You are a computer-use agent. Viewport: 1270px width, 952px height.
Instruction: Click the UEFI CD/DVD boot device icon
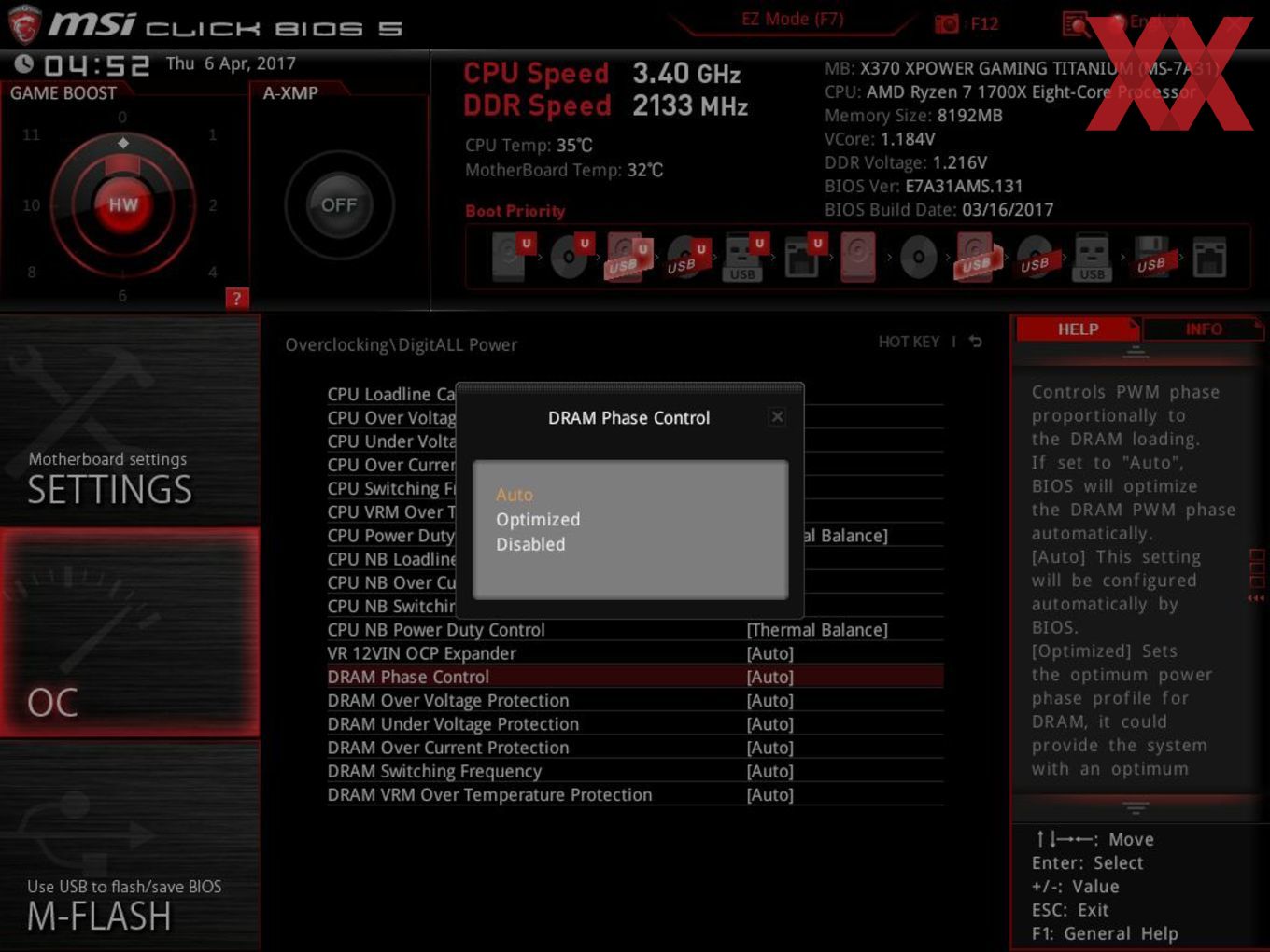coord(571,257)
